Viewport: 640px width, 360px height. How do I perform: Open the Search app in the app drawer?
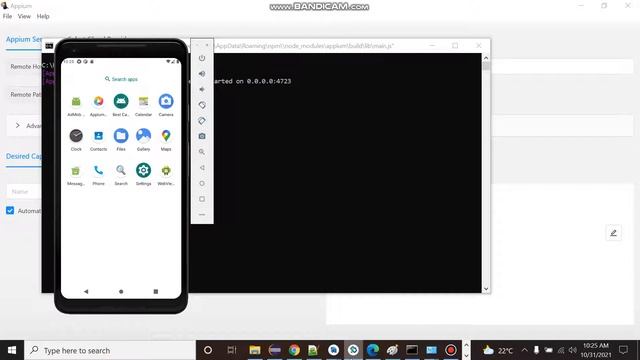click(x=121, y=170)
